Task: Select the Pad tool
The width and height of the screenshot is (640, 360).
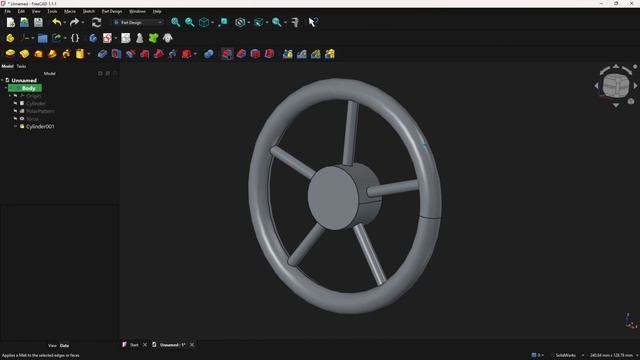Action: tap(10, 54)
